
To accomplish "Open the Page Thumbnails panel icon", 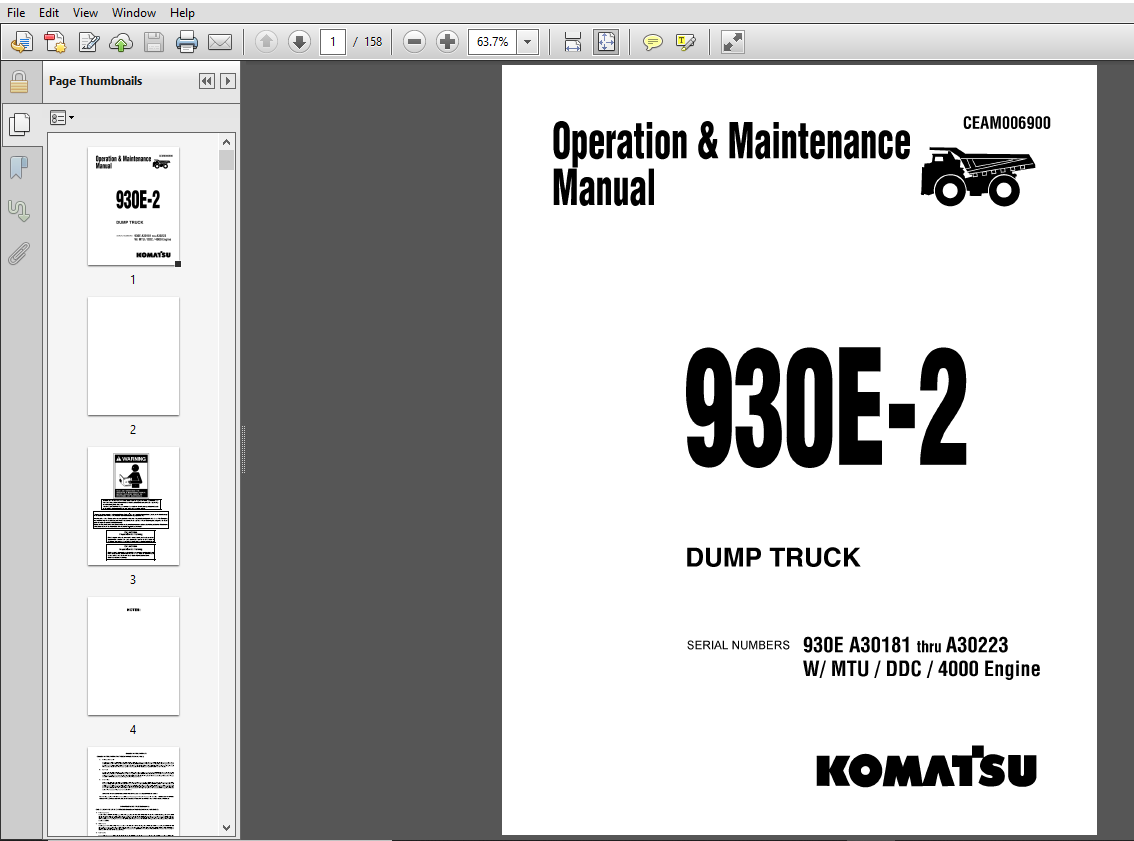I will coord(20,124).
